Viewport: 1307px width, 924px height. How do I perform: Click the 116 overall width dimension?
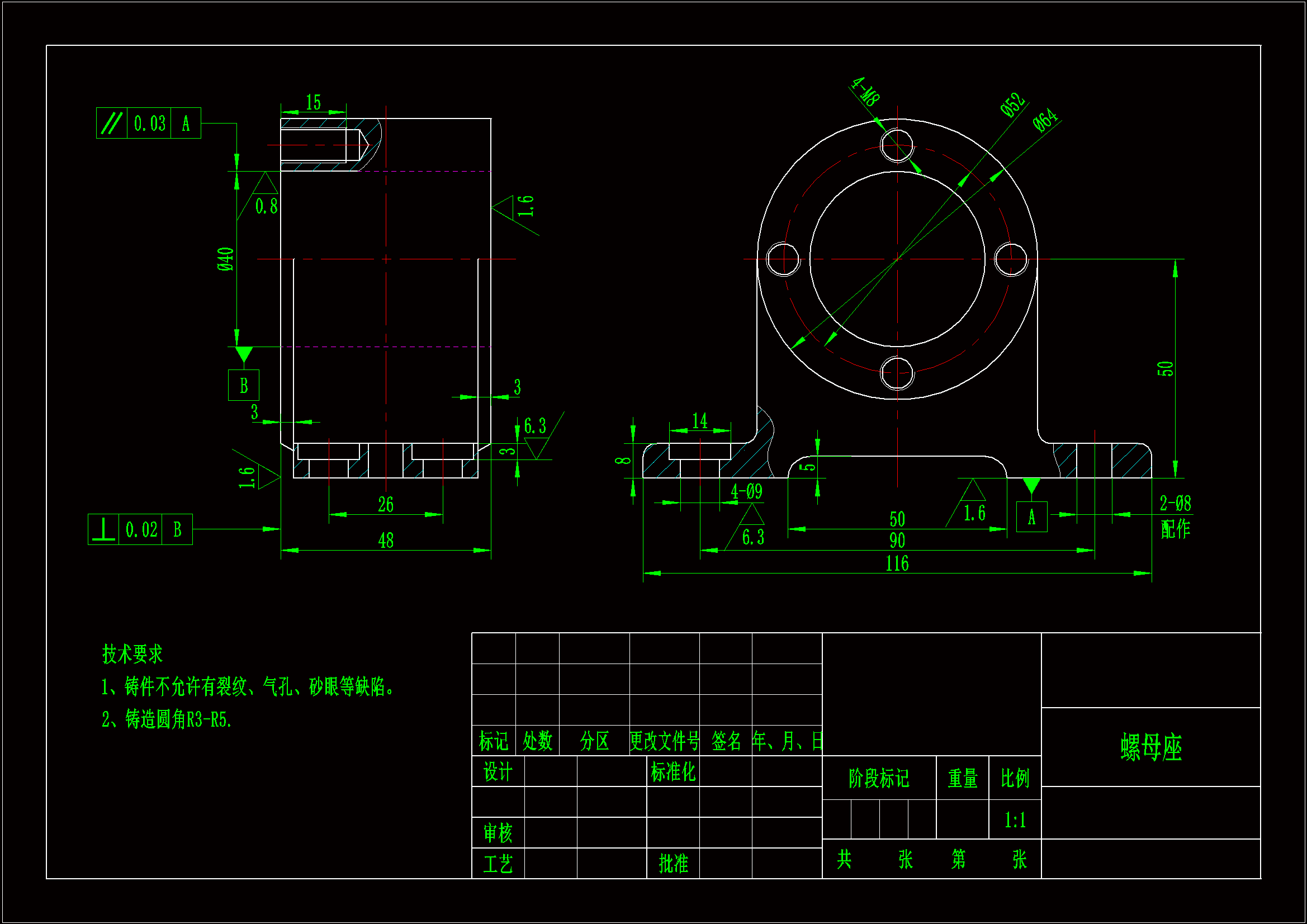coord(897,563)
